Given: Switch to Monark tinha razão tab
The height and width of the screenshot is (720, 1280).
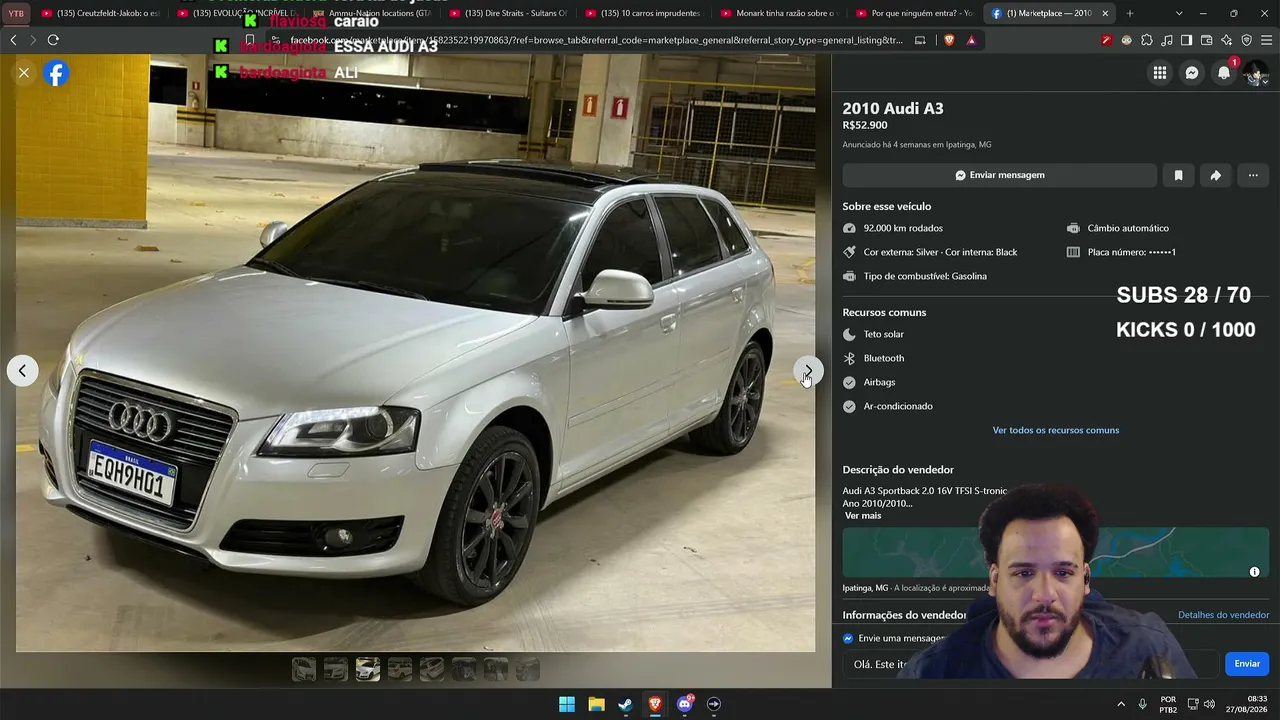Looking at the screenshot, I should [780, 13].
